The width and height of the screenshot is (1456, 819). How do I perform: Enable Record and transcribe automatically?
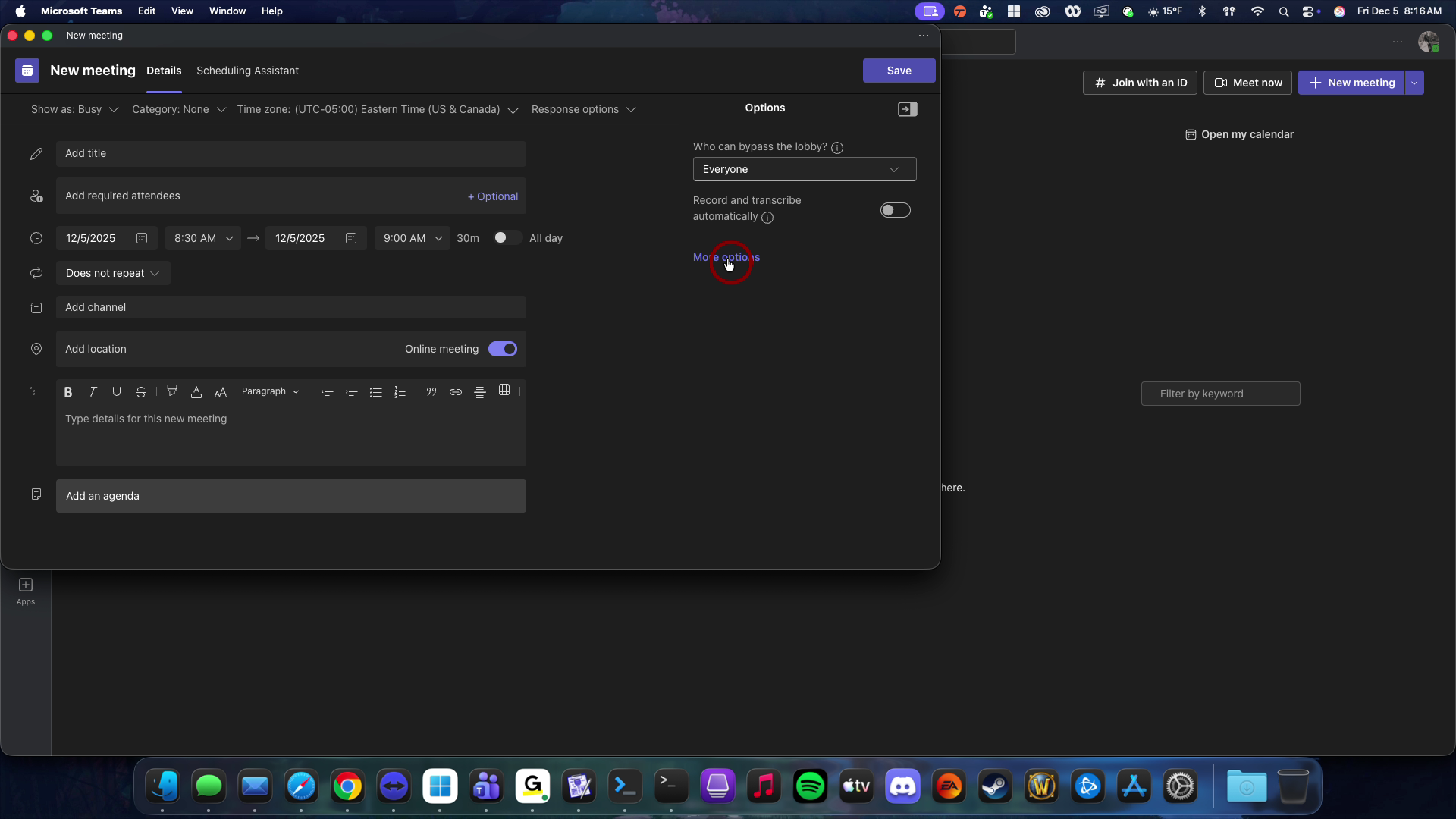pos(896,210)
